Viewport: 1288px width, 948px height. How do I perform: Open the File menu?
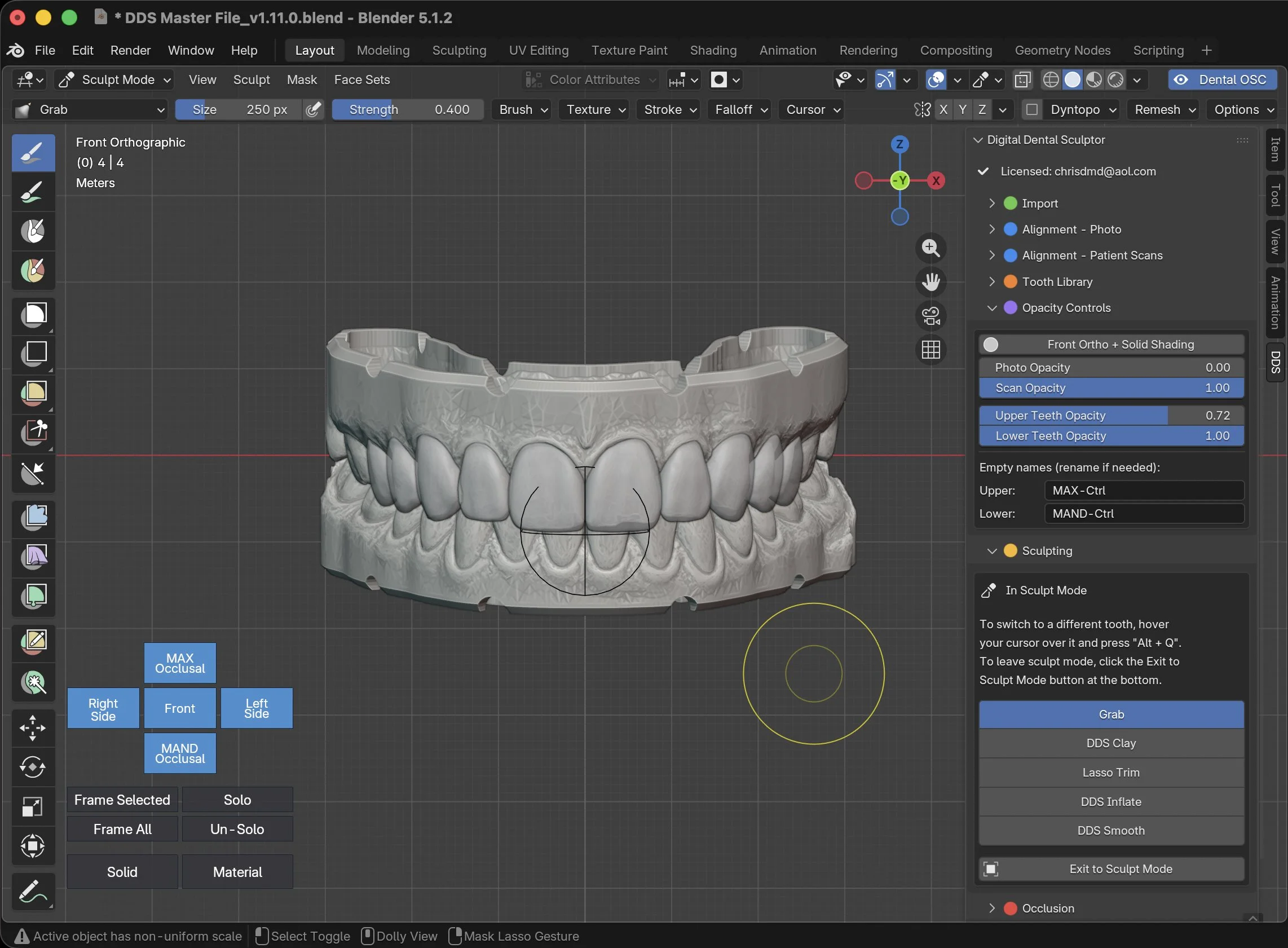click(45, 51)
